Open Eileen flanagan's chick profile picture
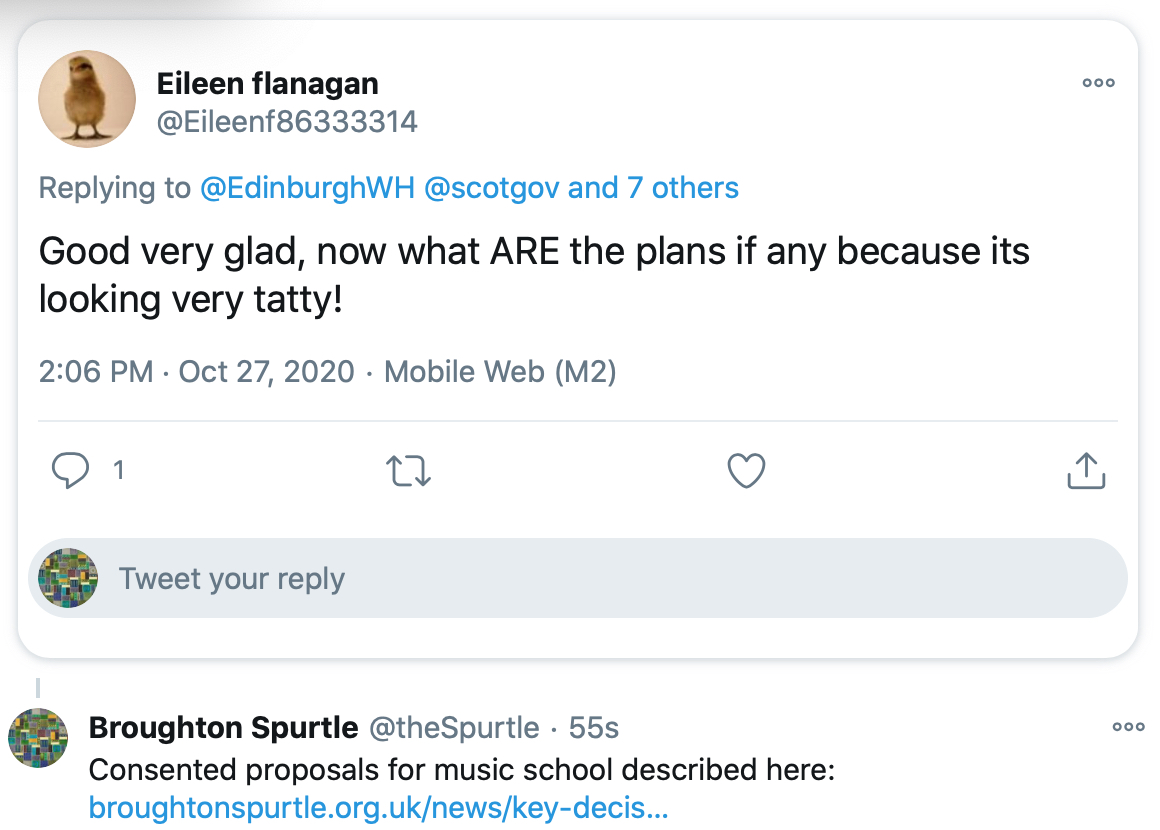The height and width of the screenshot is (830, 1160). 87,98
